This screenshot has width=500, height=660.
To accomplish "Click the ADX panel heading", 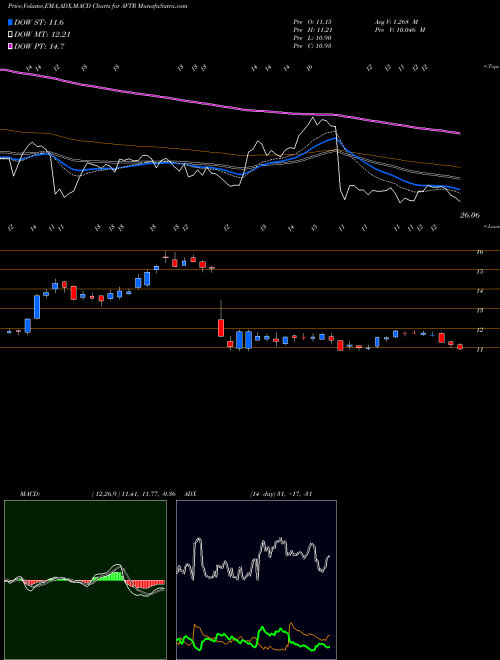I will click(190, 494).
